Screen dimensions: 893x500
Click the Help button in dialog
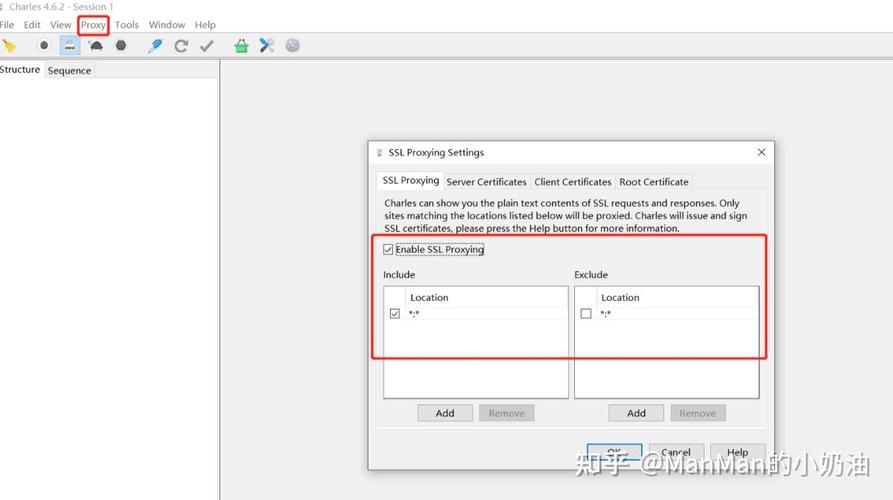point(738,452)
